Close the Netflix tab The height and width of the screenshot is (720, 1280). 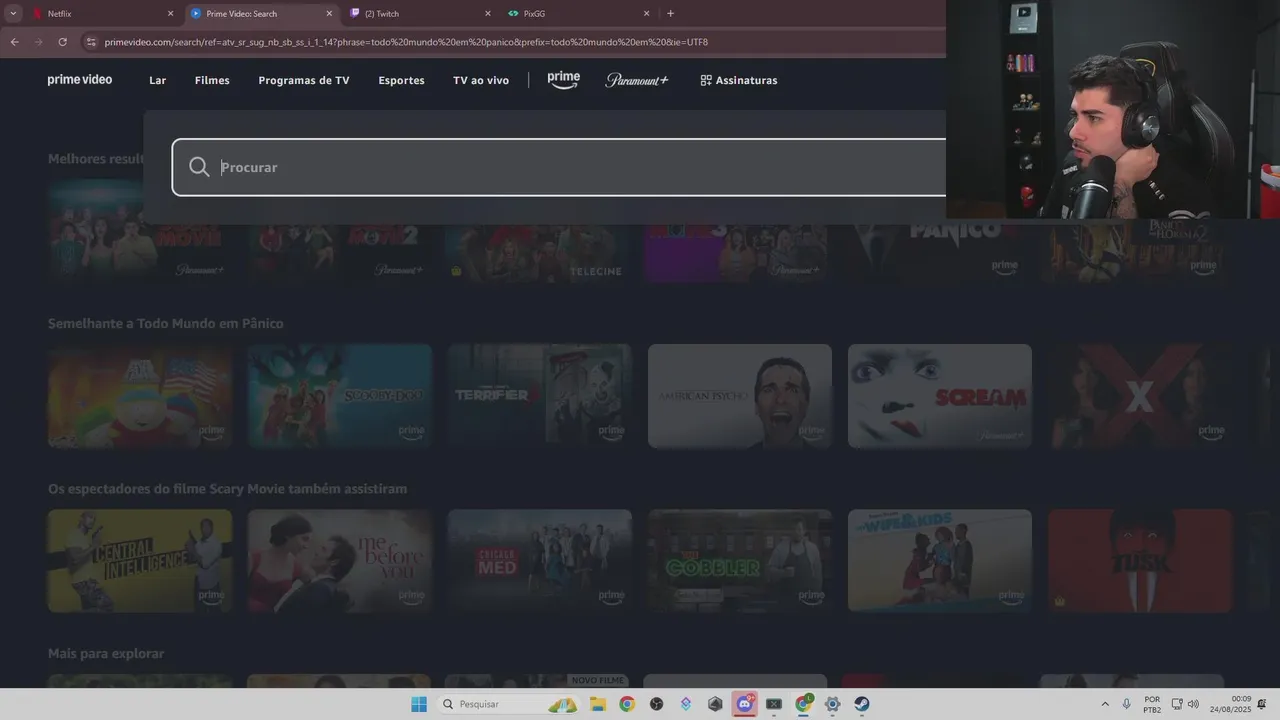point(170,14)
